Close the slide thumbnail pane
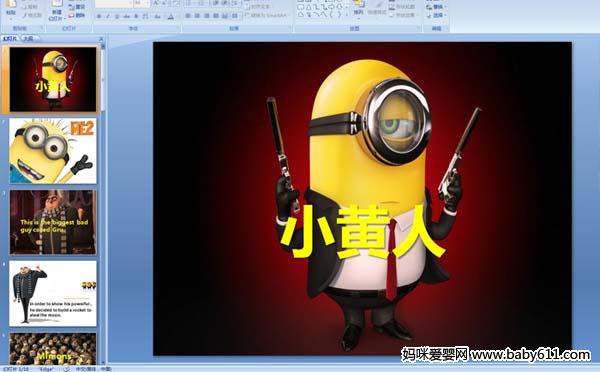Viewport: 600px width, 372px height. pyautogui.click(x=101, y=39)
